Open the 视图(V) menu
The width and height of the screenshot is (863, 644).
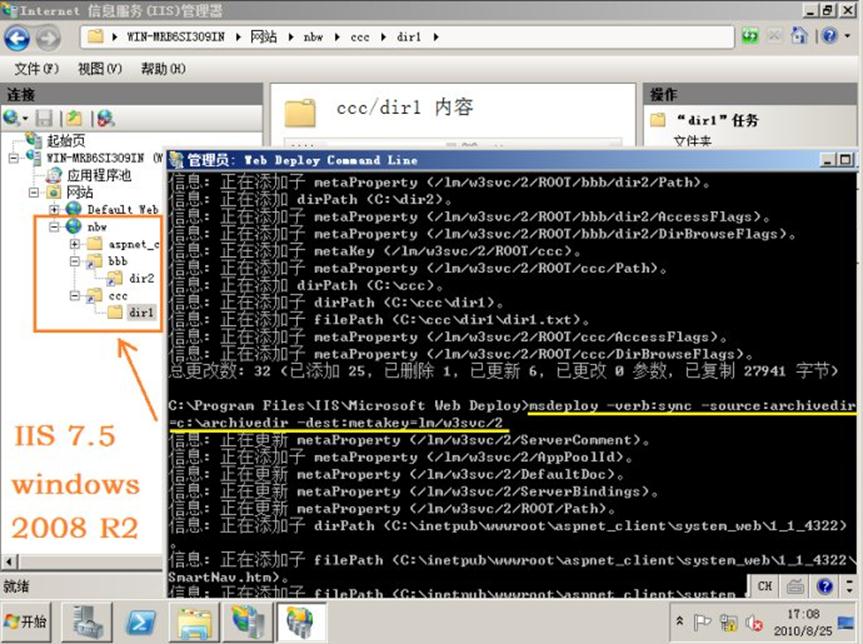click(x=100, y=69)
